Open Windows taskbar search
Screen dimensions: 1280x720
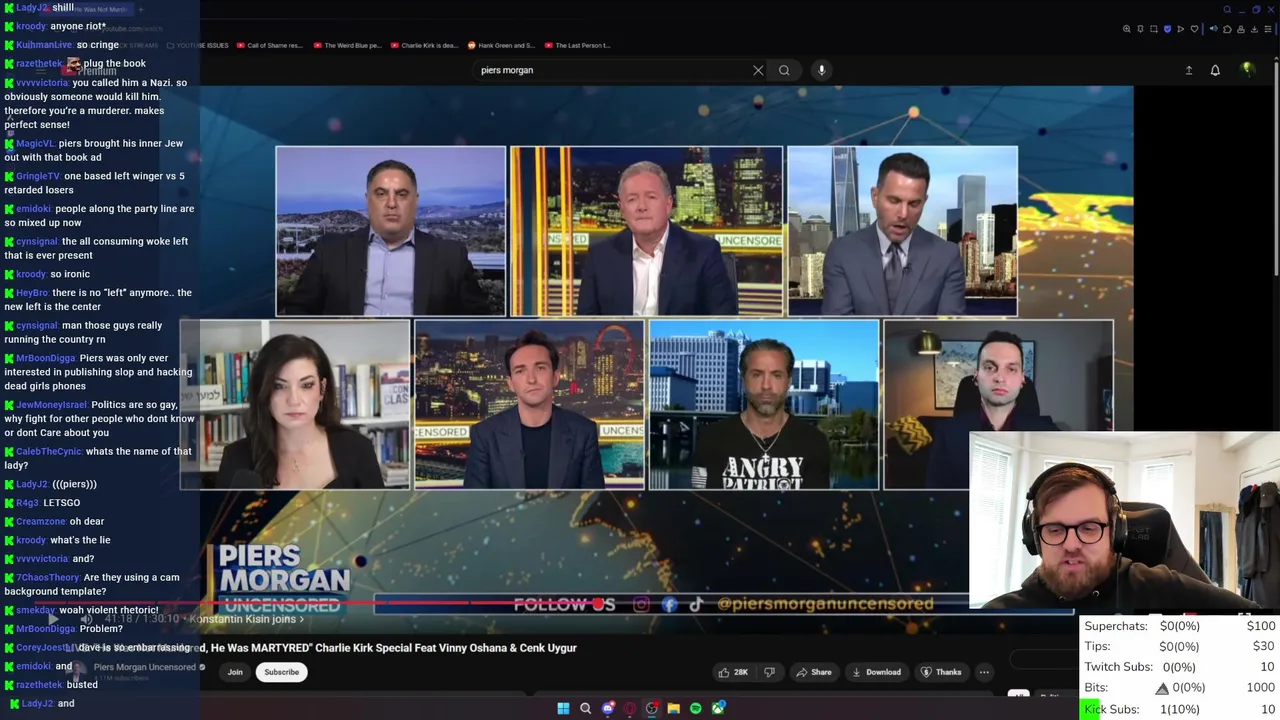point(585,709)
